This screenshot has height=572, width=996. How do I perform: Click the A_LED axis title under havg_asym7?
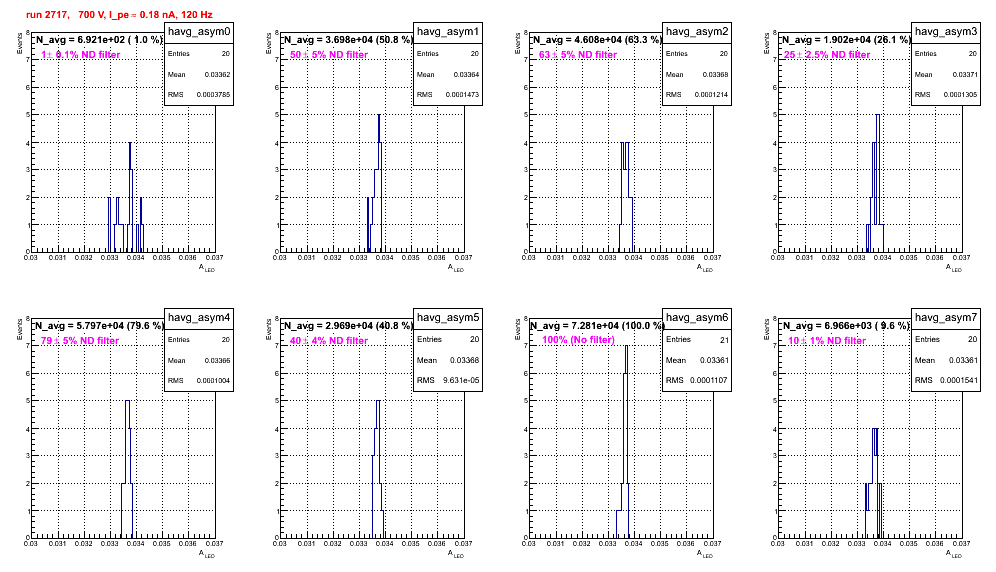click(954, 554)
